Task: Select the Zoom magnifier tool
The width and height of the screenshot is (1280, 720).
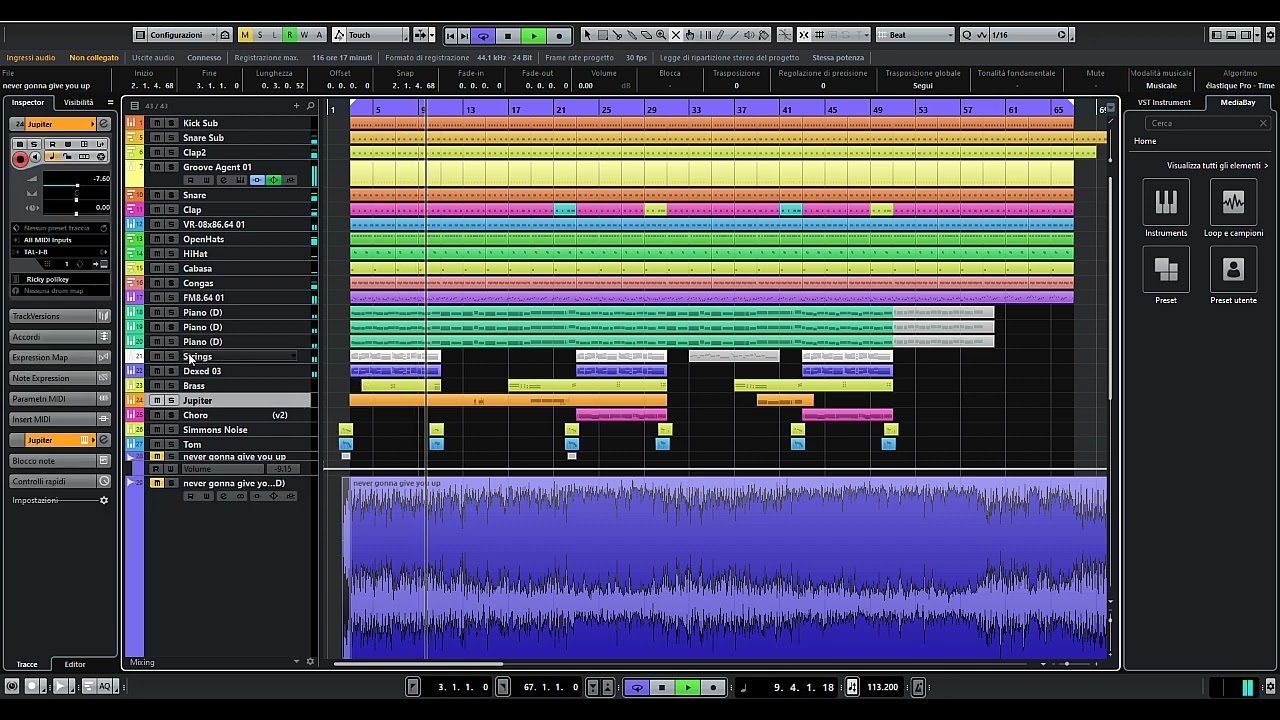Action: 661,35
